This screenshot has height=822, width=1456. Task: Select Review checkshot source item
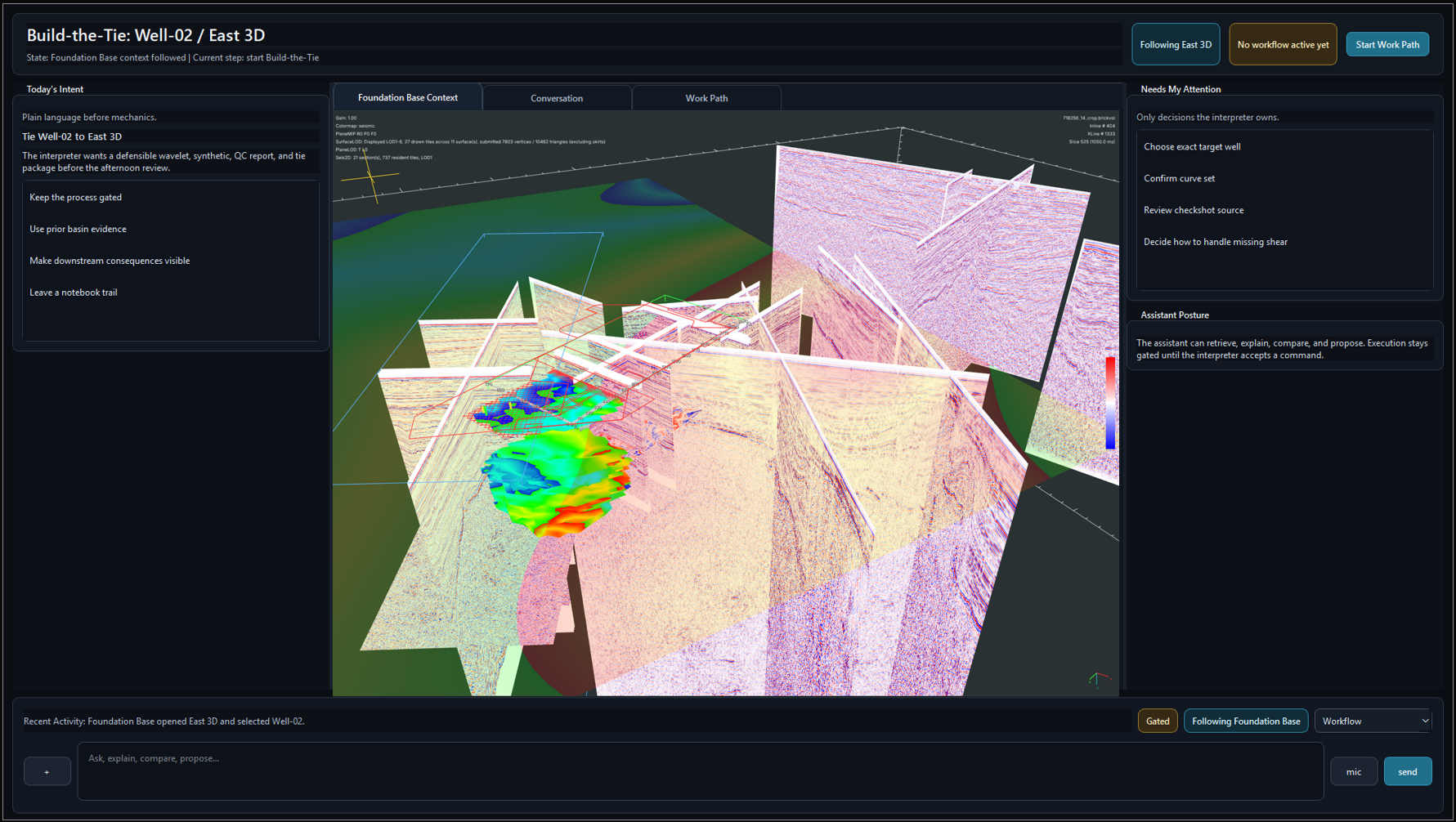click(x=1284, y=210)
